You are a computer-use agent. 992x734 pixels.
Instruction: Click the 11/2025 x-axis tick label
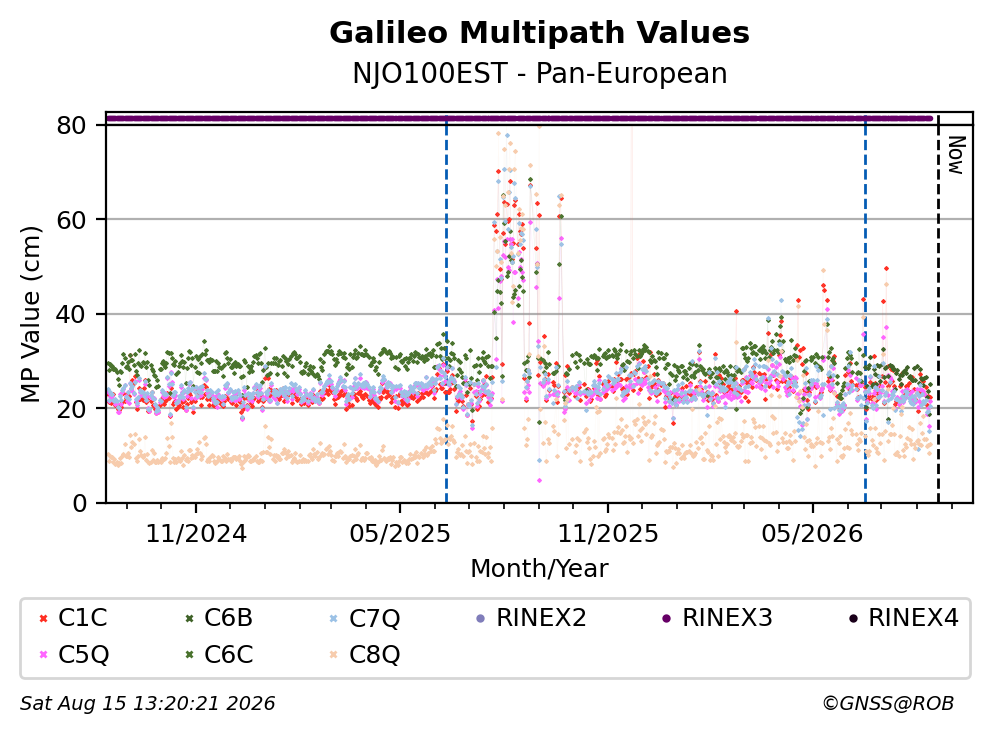[x=608, y=534]
